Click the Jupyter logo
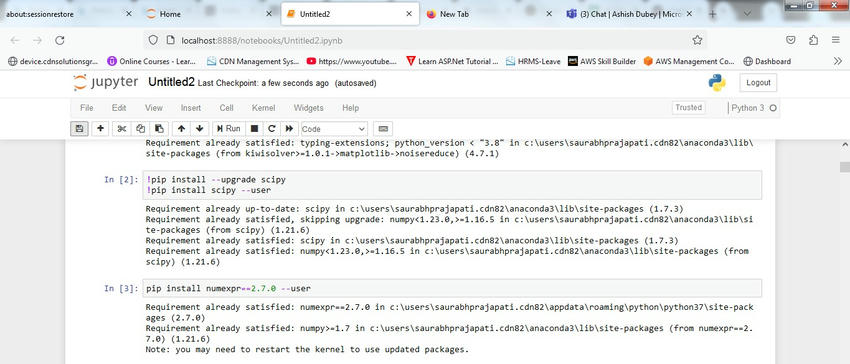The image size is (850, 364). [106, 82]
